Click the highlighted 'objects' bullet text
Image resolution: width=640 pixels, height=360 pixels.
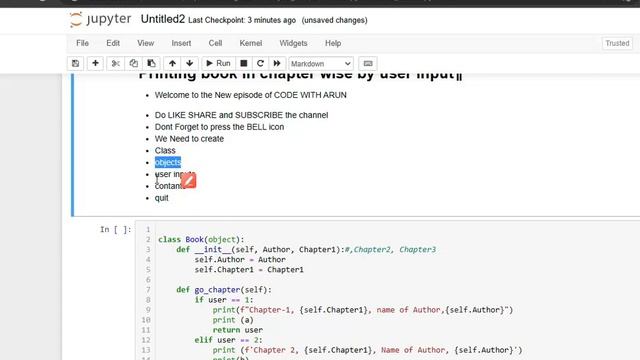click(x=168, y=162)
